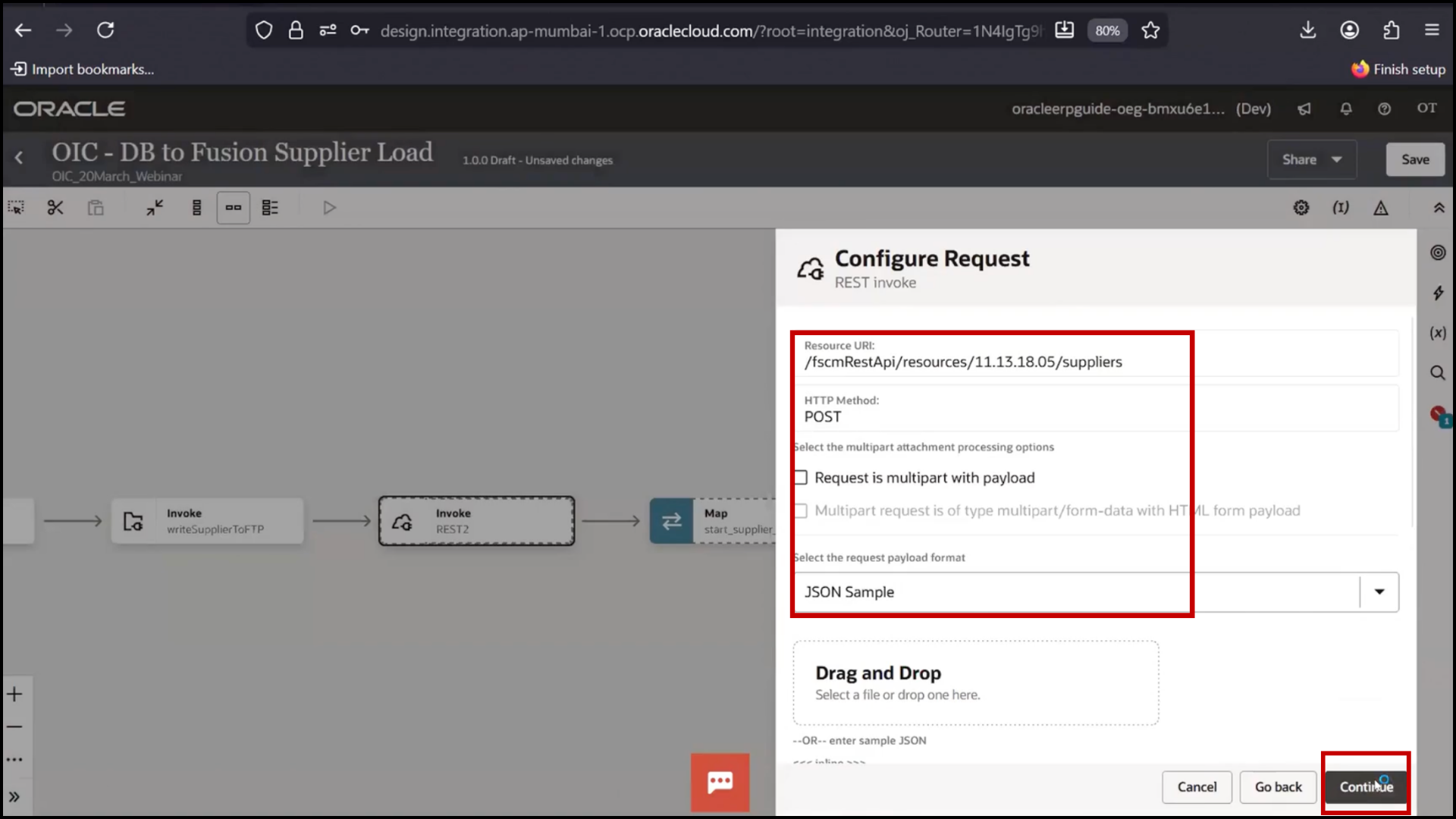Click the JSON Sample combo box
Viewport: 1456px width, 819px height.
click(1096, 592)
